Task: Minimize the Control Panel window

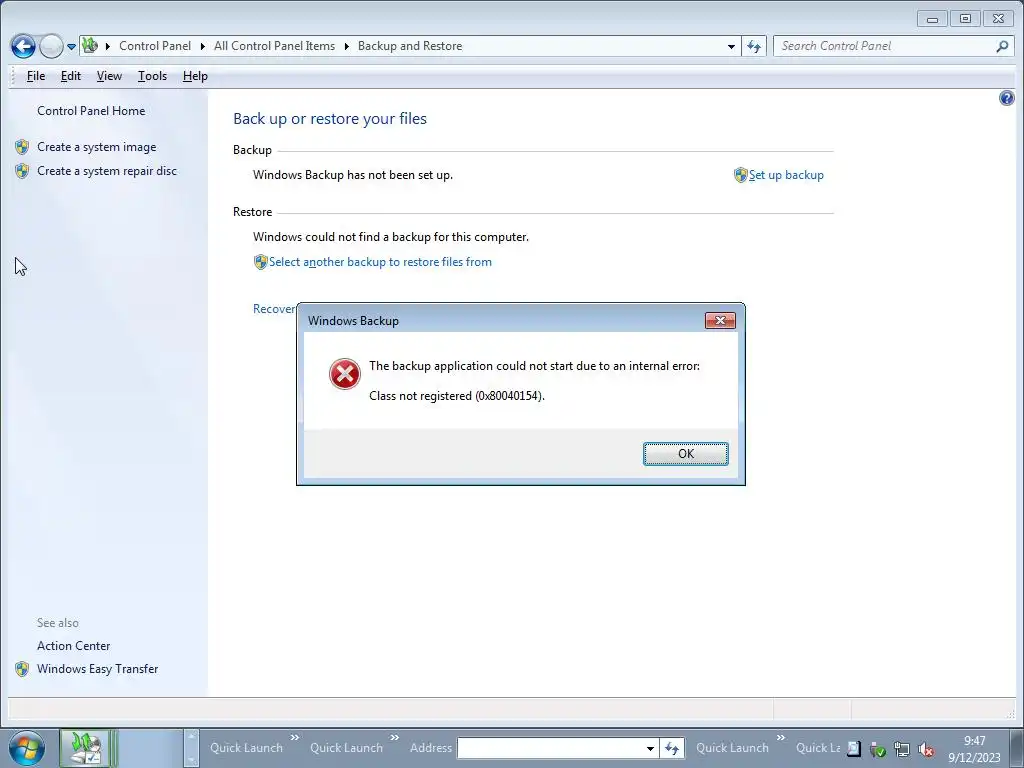Action: click(x=932, y=19)
